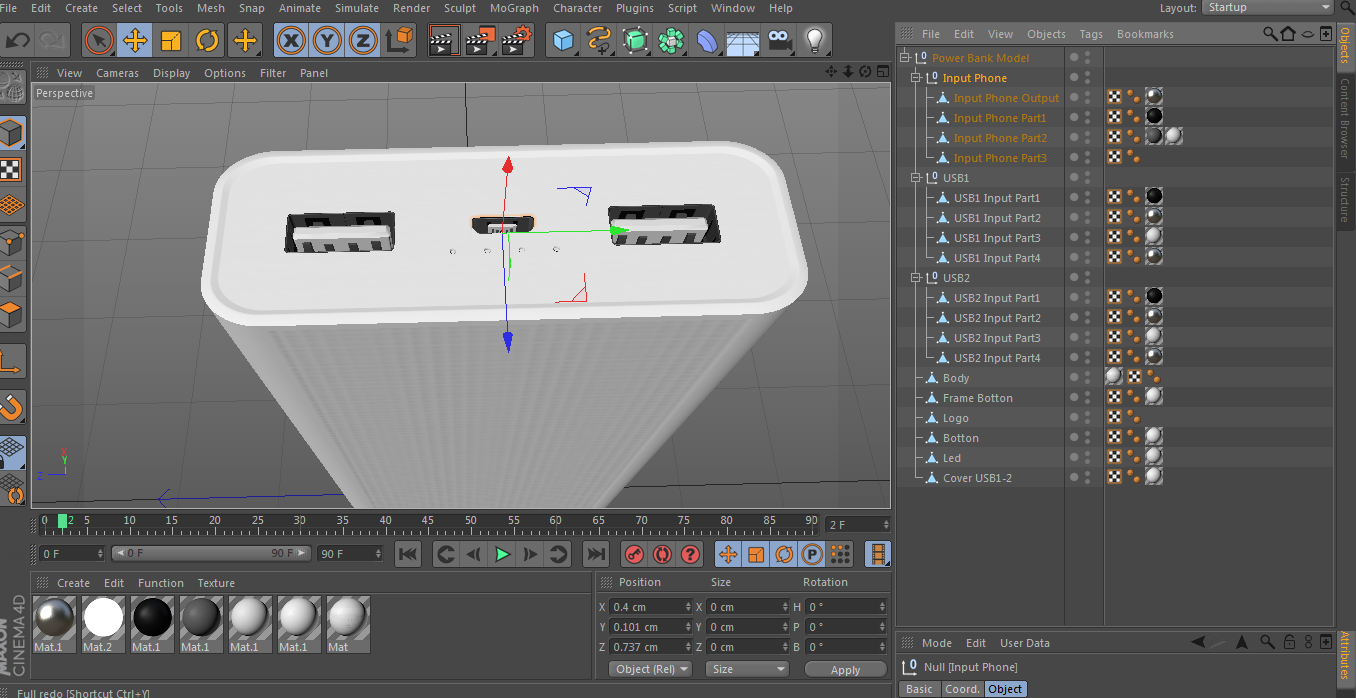Enable Autokeying with the red circular icon
1356x698 pixels.
661,554
